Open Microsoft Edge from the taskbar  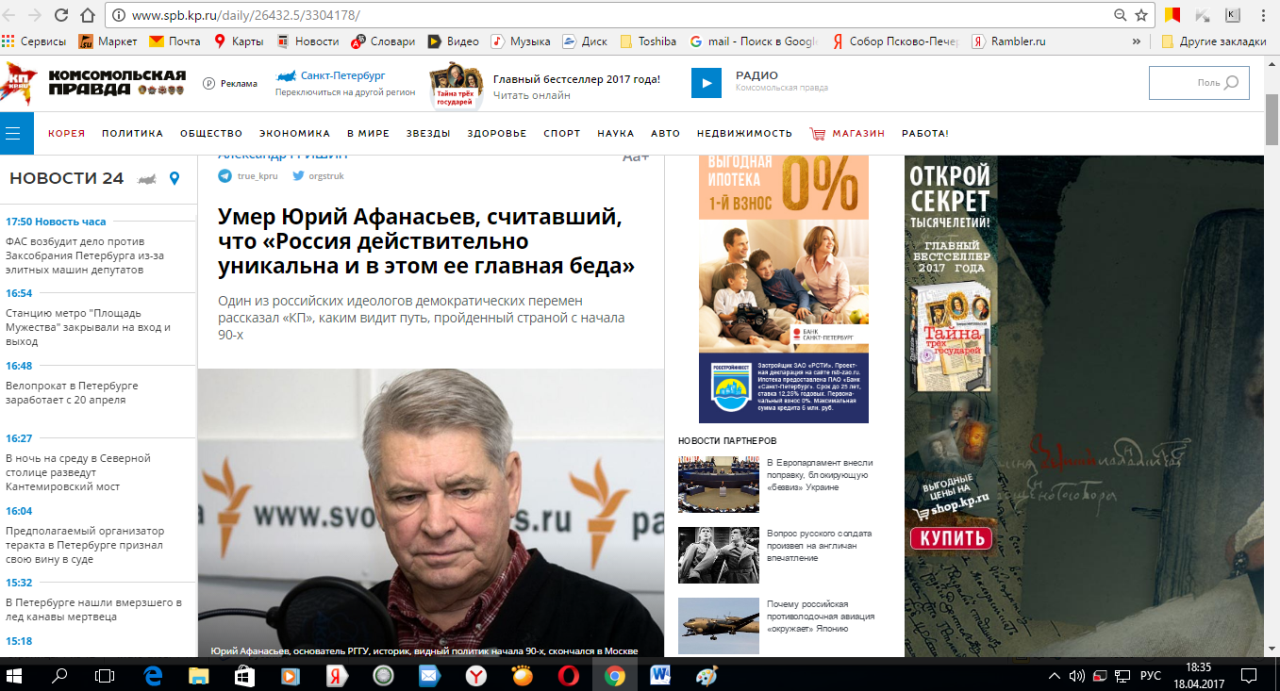coord(152,676)
